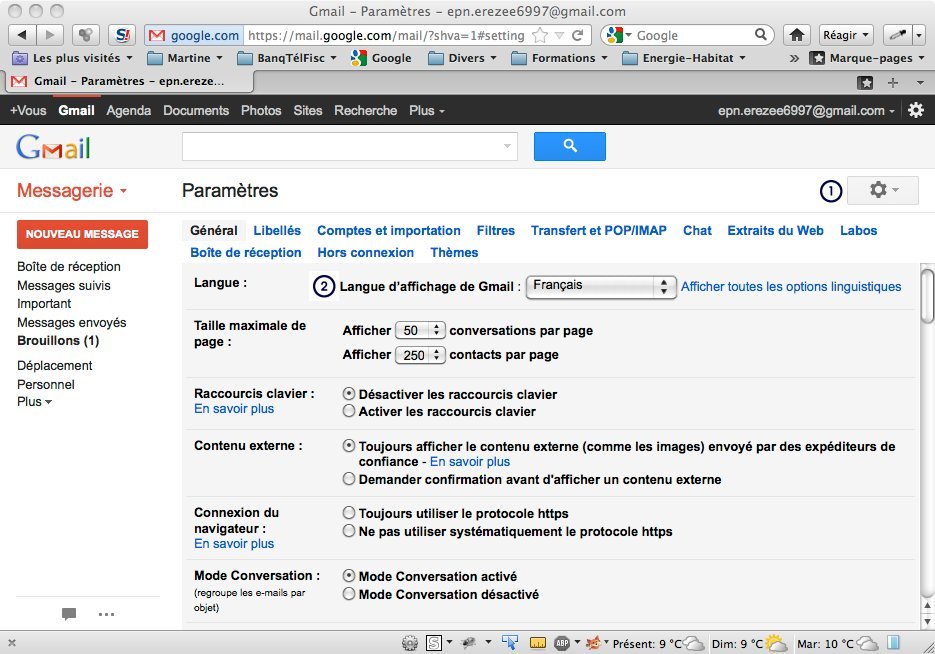Open the Réagir toolbar dropdown

point(846,35)
